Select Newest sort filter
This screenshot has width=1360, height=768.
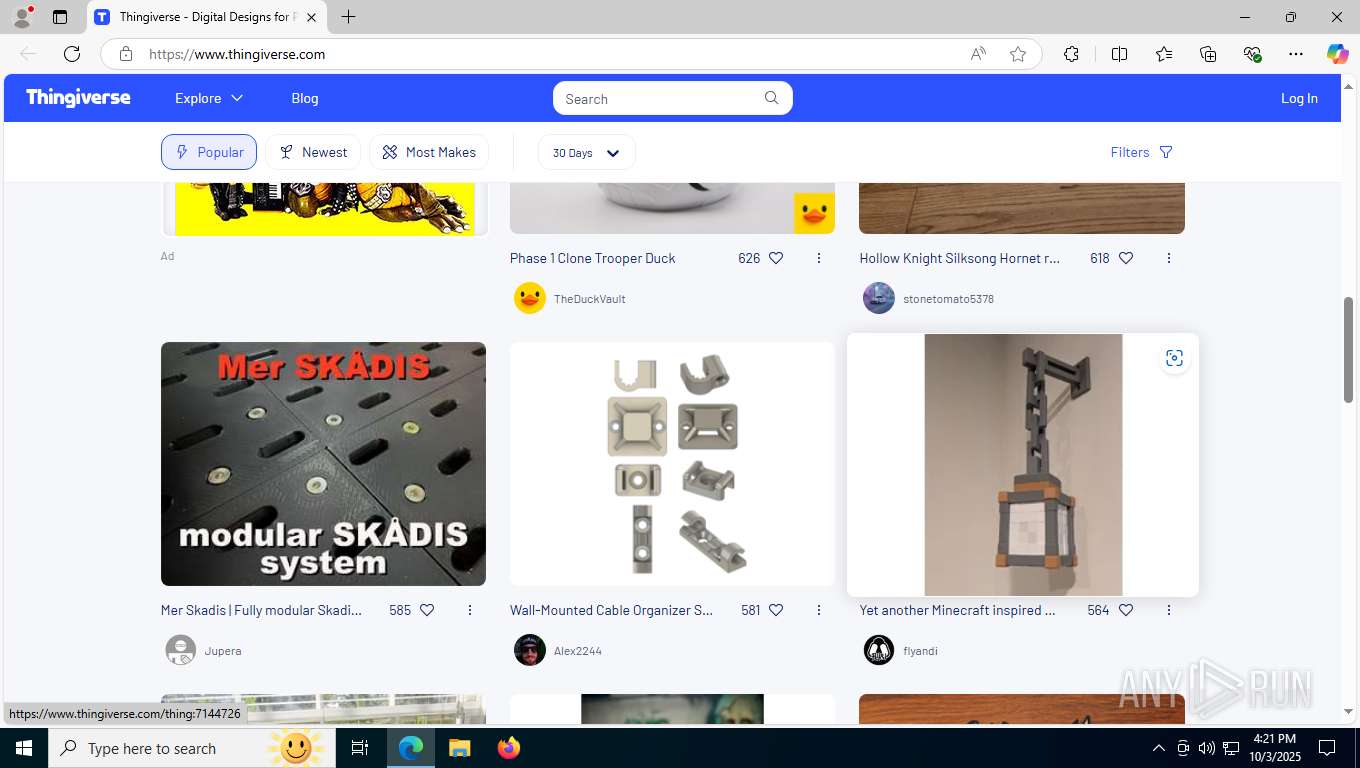pyautogui.click(x=313, y=152)
